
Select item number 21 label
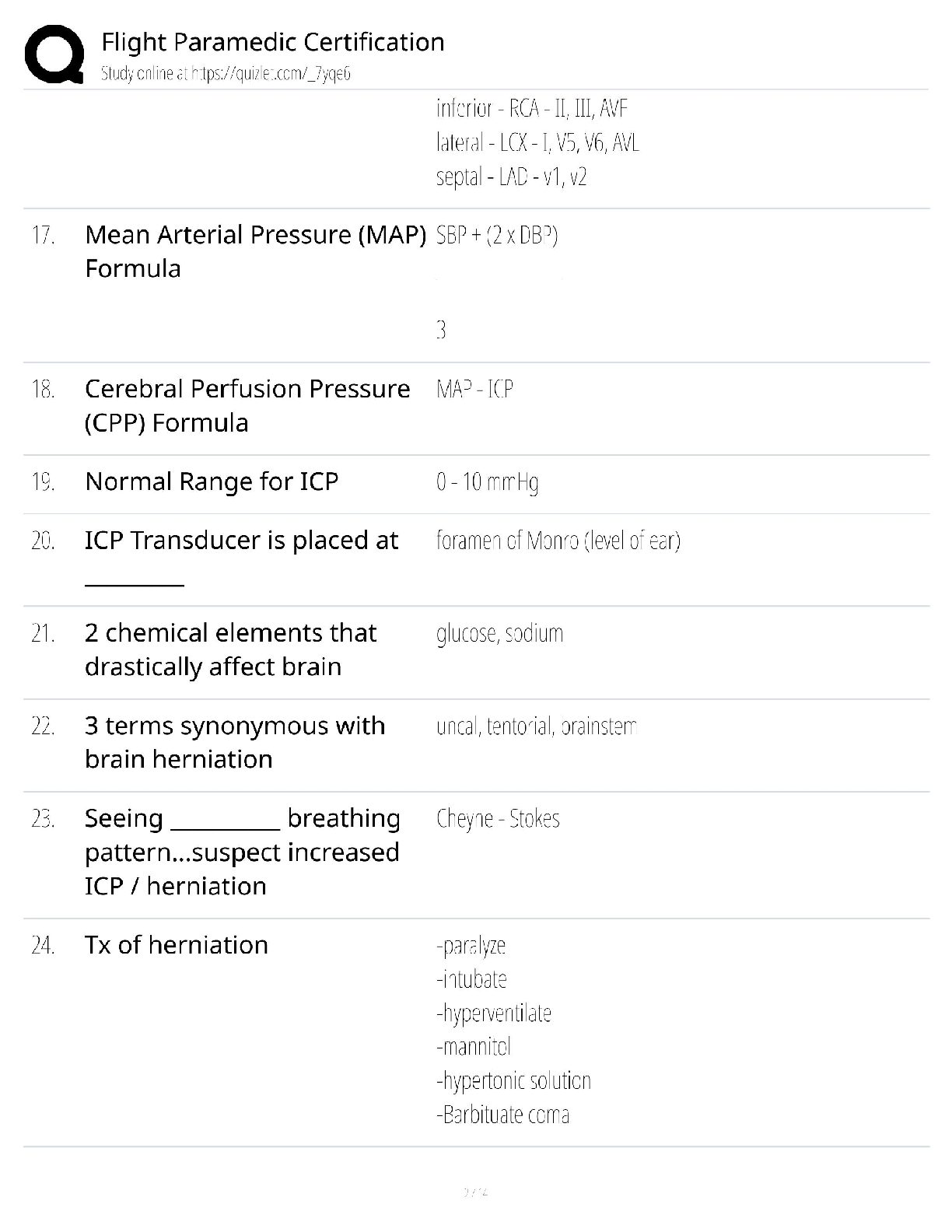(x=44, y=634)
